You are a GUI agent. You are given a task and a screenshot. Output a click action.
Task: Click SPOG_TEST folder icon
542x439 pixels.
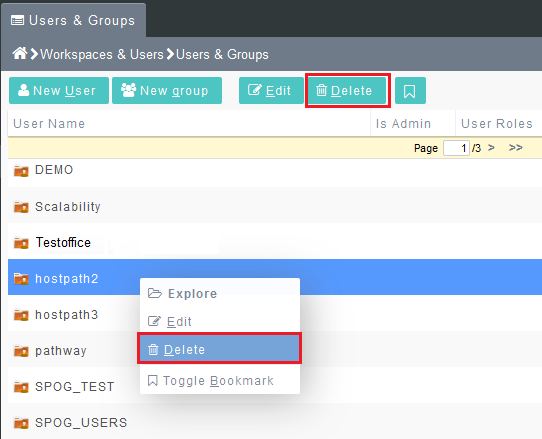click(21, 387)
